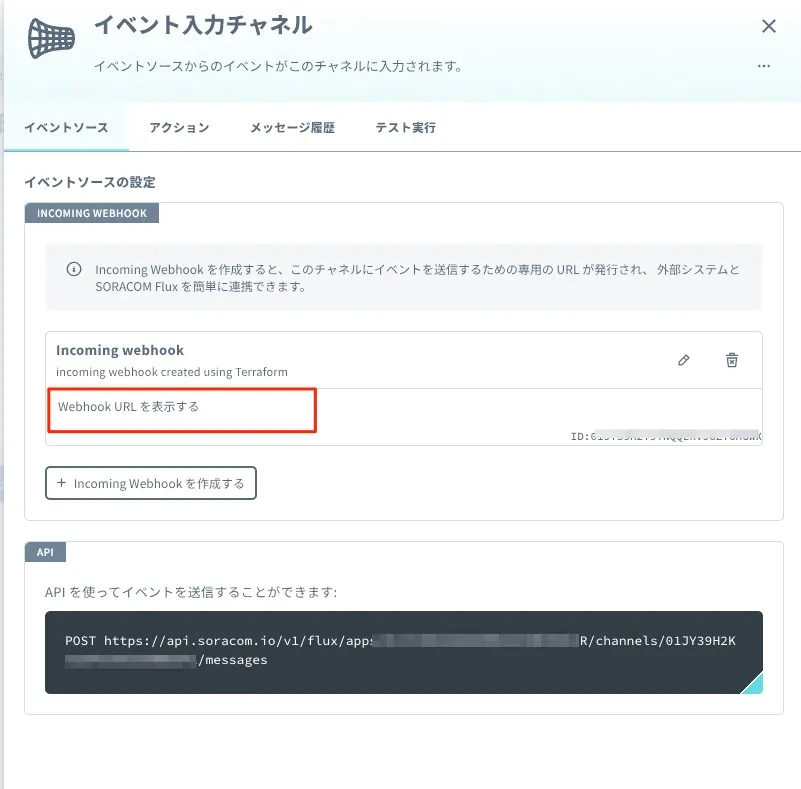Delete the Incoming webhook with trash icon
Viewport: 801px width, 789px height.
click(732, 360)
